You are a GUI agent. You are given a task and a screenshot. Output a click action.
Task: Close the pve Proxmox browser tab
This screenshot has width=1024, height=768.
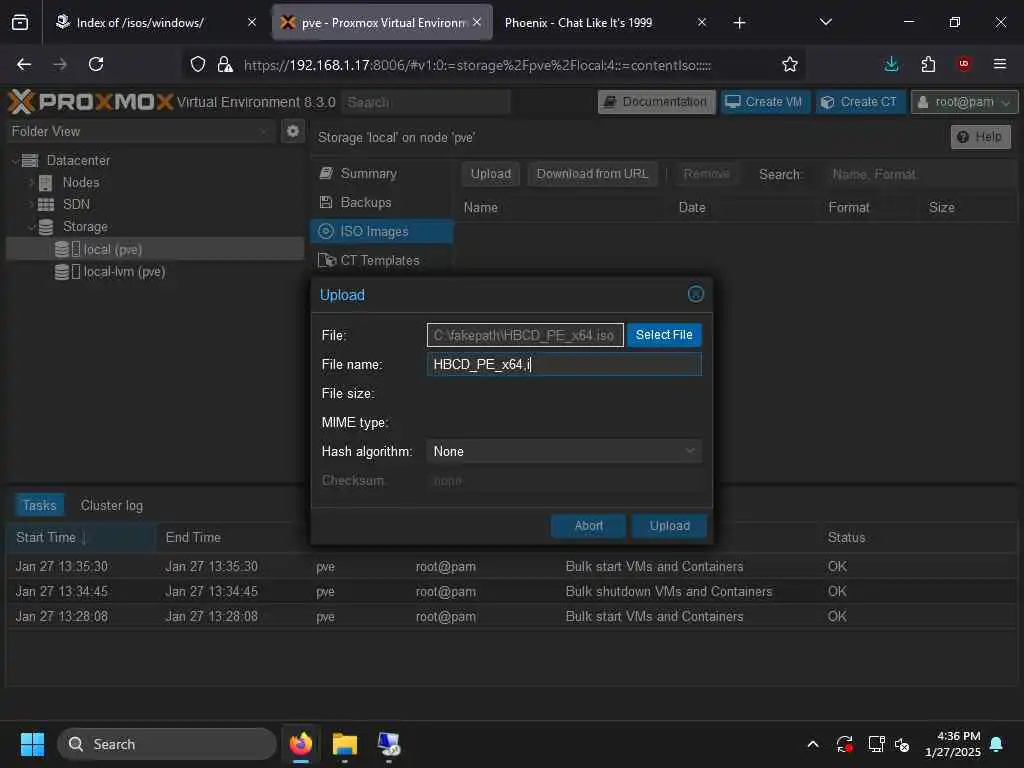click(477, 22)
